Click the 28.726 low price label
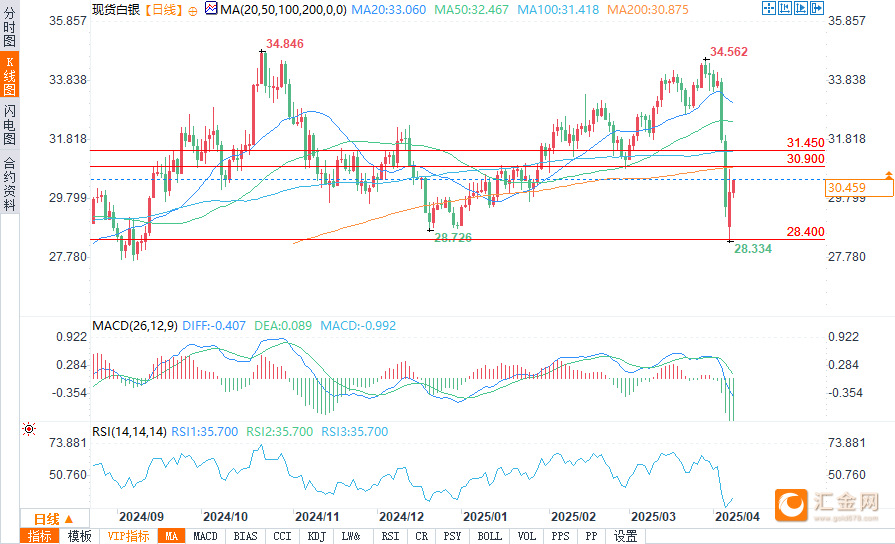The width and height of the screenshot is (895, 544). tap(453, 237)
